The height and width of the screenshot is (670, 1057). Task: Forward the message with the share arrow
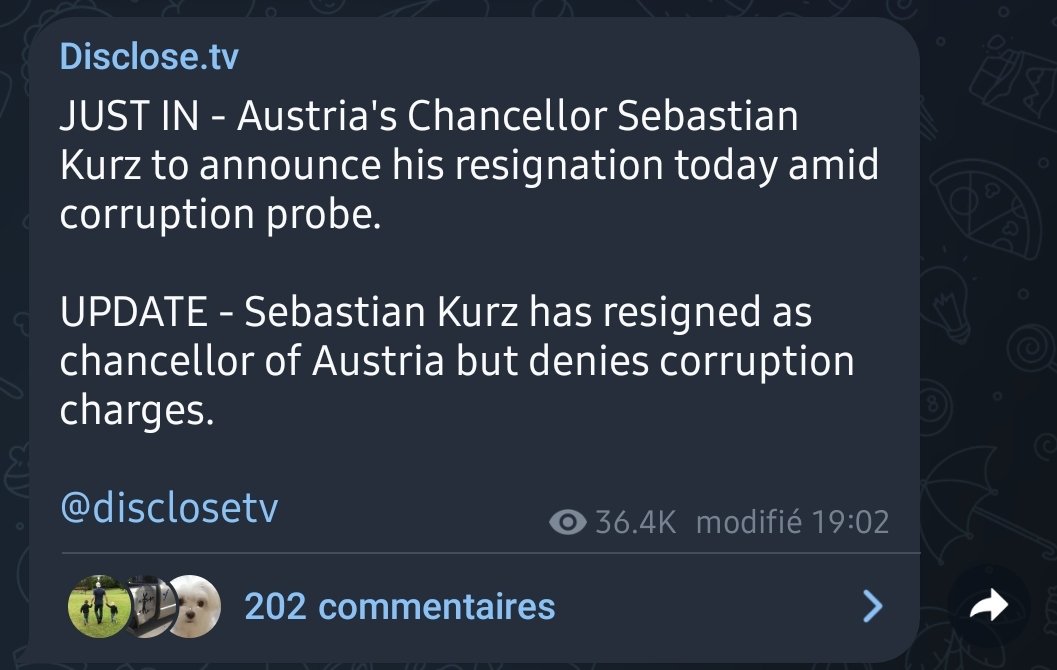coord(988,604)
